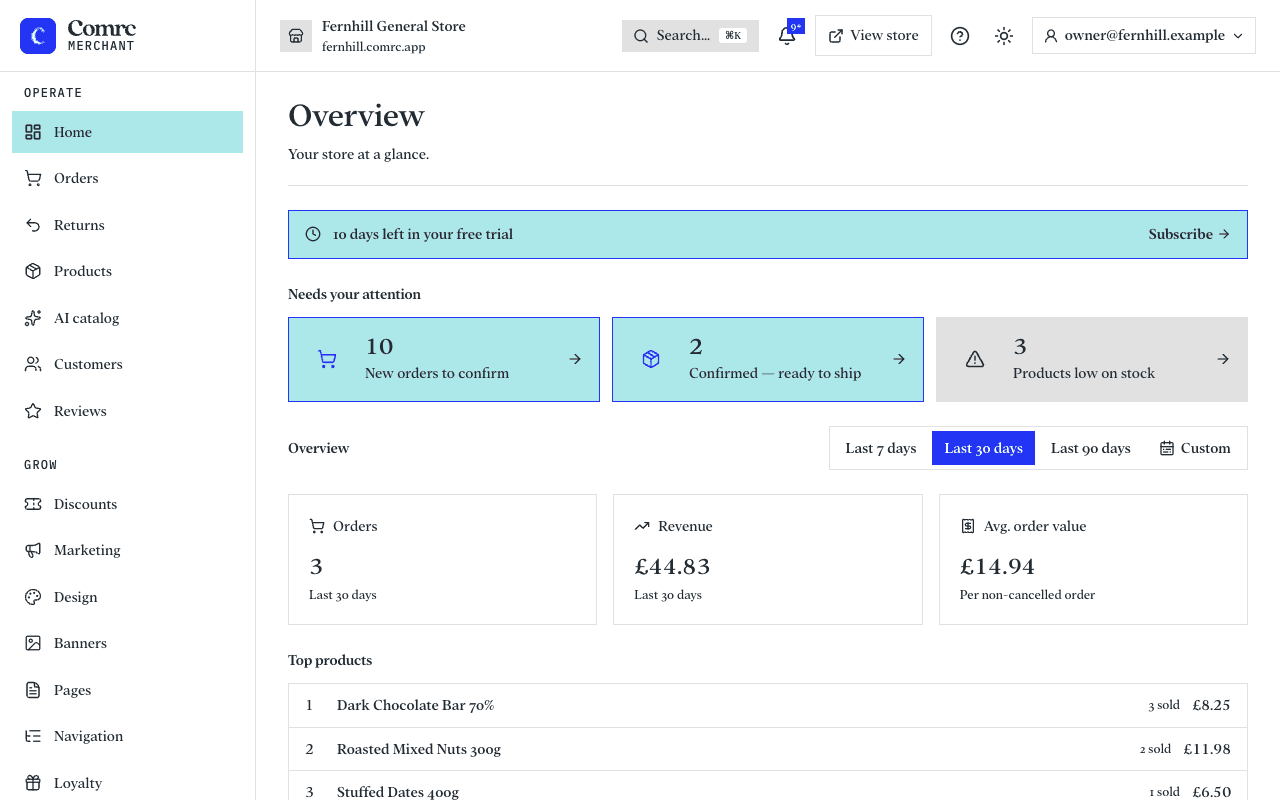
Task: Click Stuffed Dates 400g row
Action: point(768,786)
